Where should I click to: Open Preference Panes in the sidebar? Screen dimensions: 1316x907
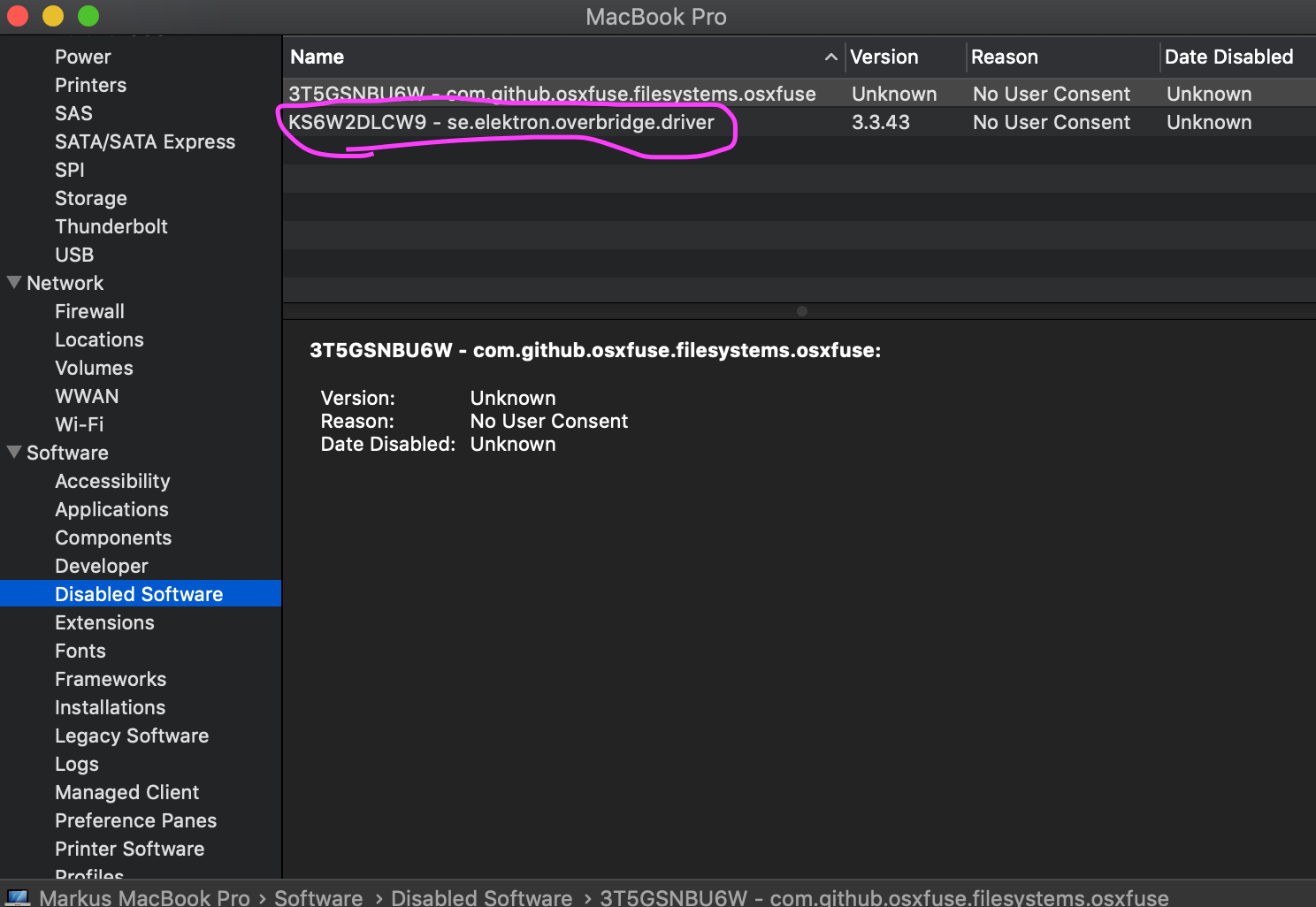(135, 820)
